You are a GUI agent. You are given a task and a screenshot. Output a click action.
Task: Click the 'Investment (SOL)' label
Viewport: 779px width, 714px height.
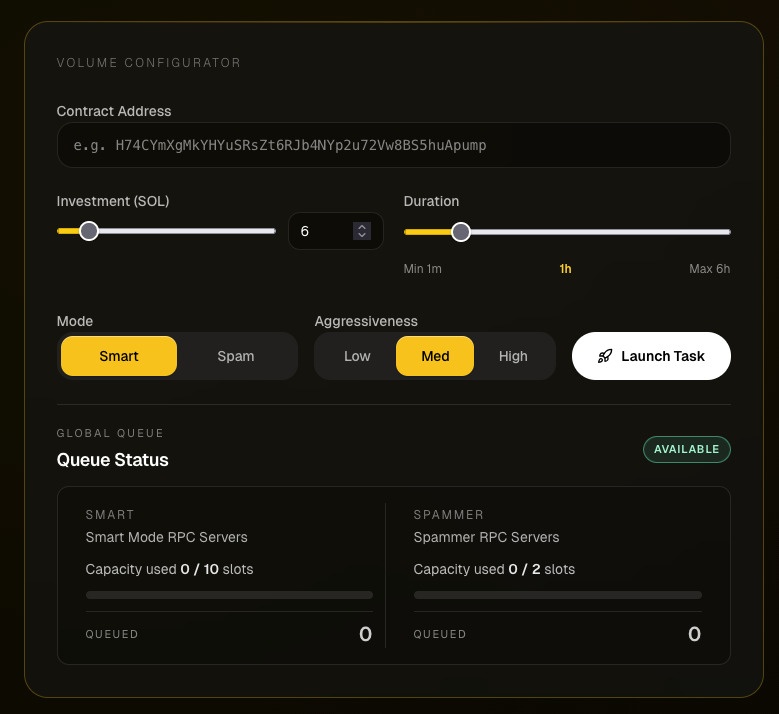coord(113,201)
